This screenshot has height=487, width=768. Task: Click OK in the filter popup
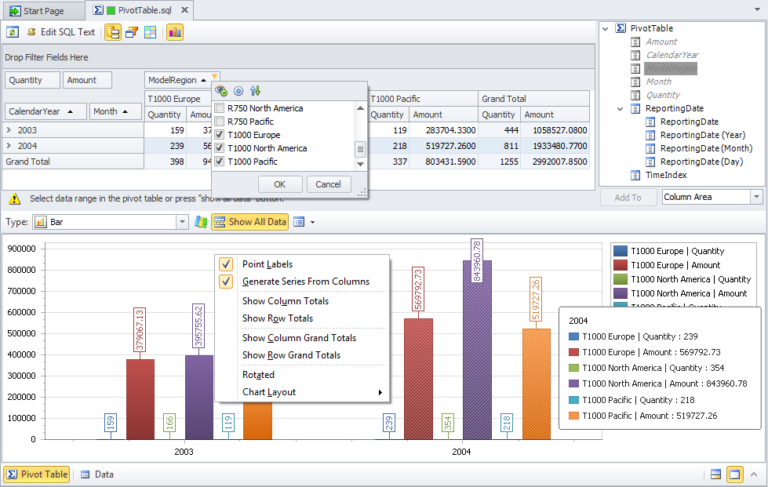pyautogui.click(x=280, y=184)
